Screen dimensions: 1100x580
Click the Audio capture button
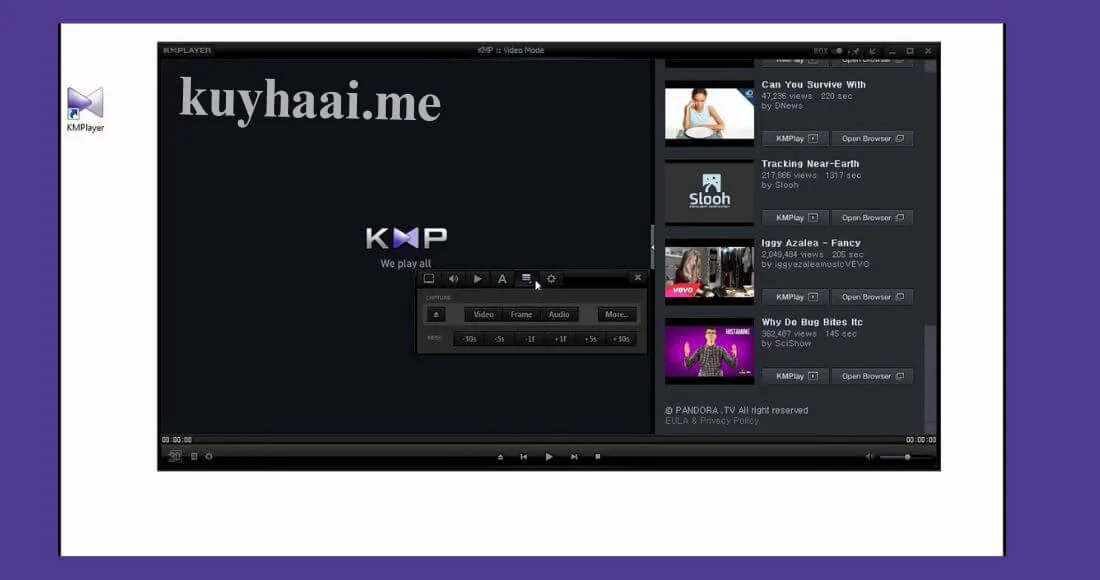tap(559, 314)
